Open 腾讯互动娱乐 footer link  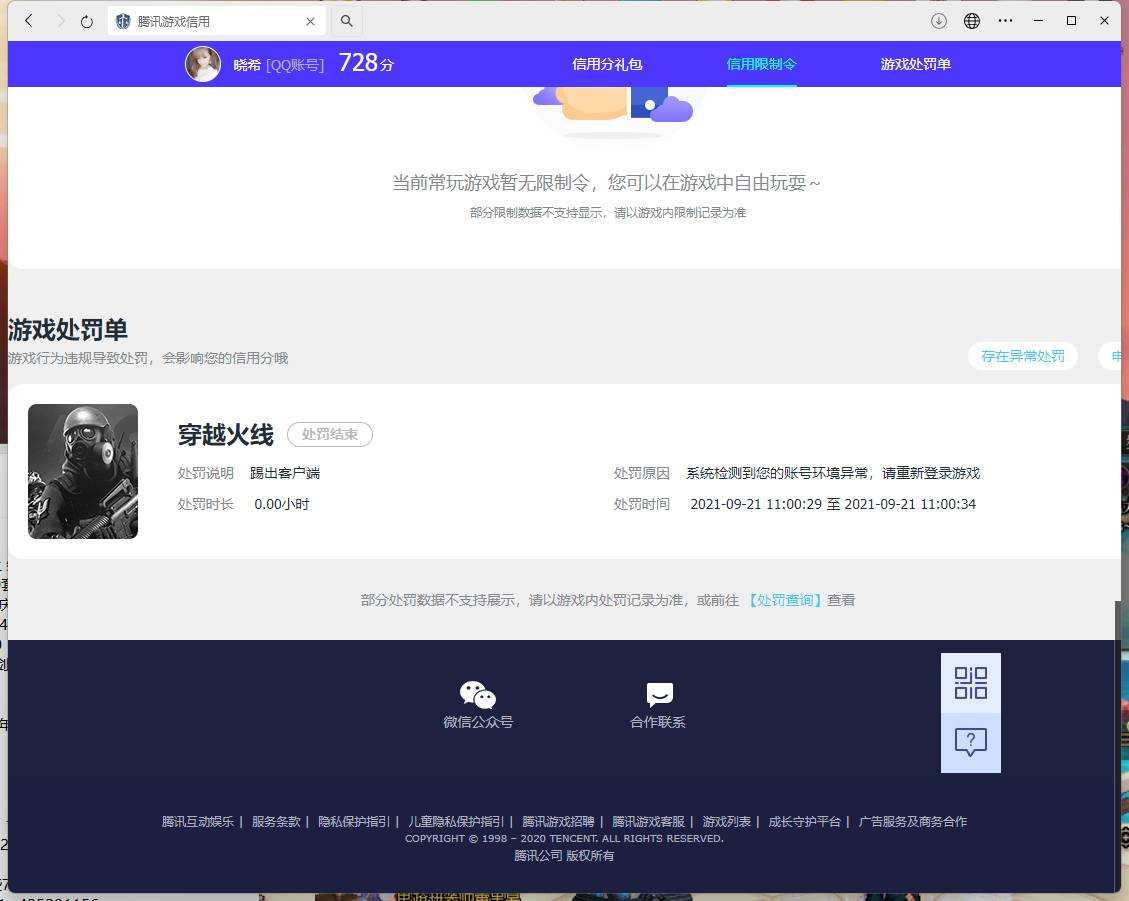[x=198, y=821]
